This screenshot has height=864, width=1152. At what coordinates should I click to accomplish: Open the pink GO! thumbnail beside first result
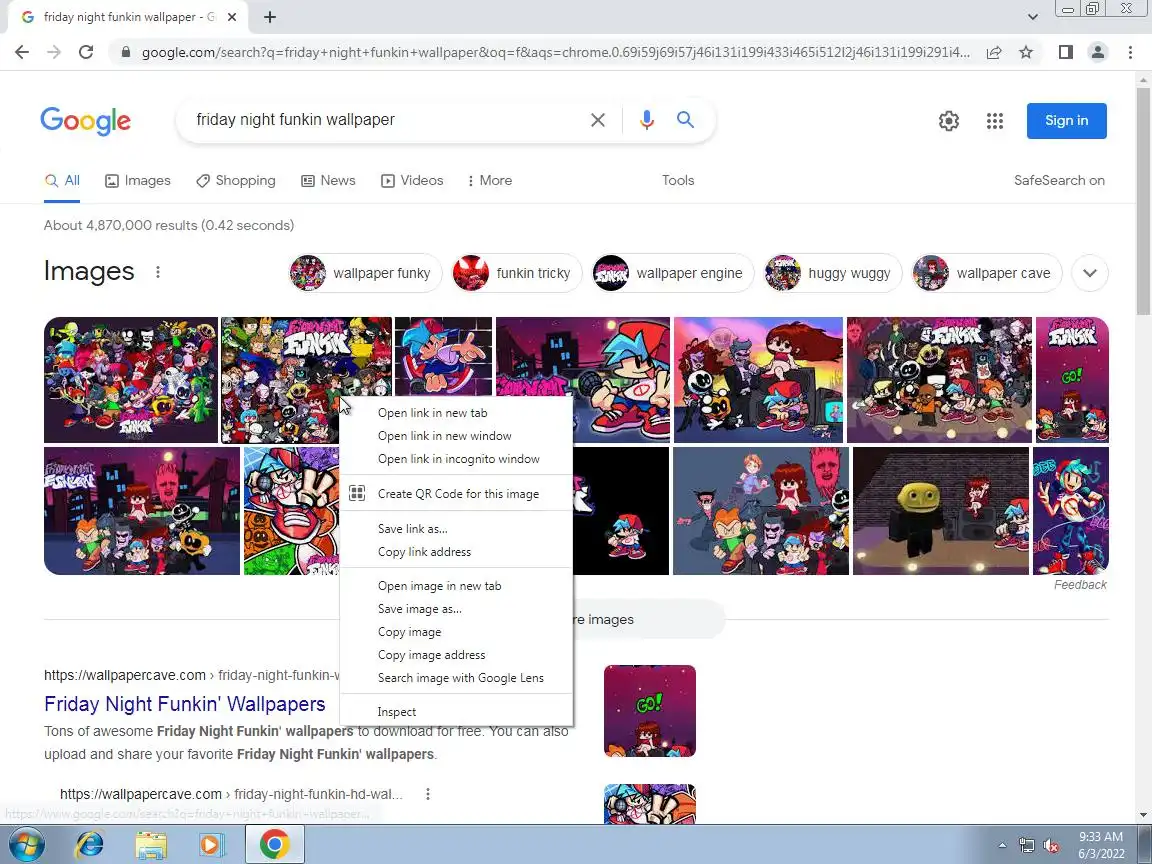point(649,711)
